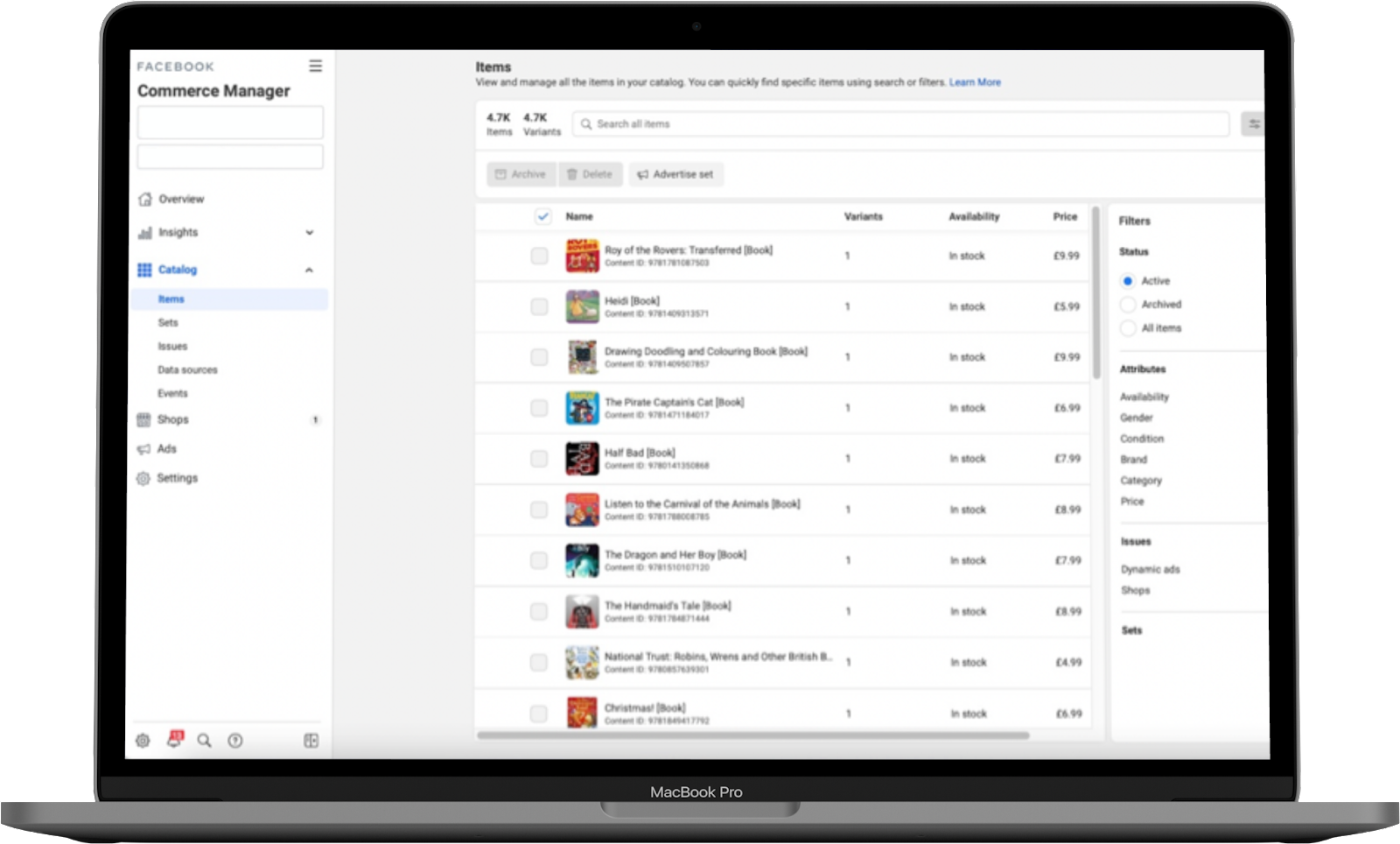Collapse sidebar using the panel icon

click(x=311, y=741)
